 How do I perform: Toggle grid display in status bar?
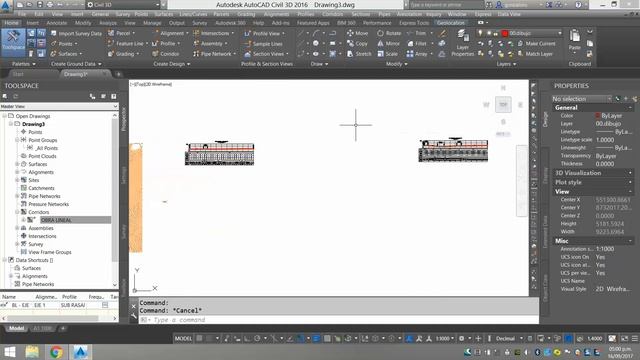[x=200, y=339]
